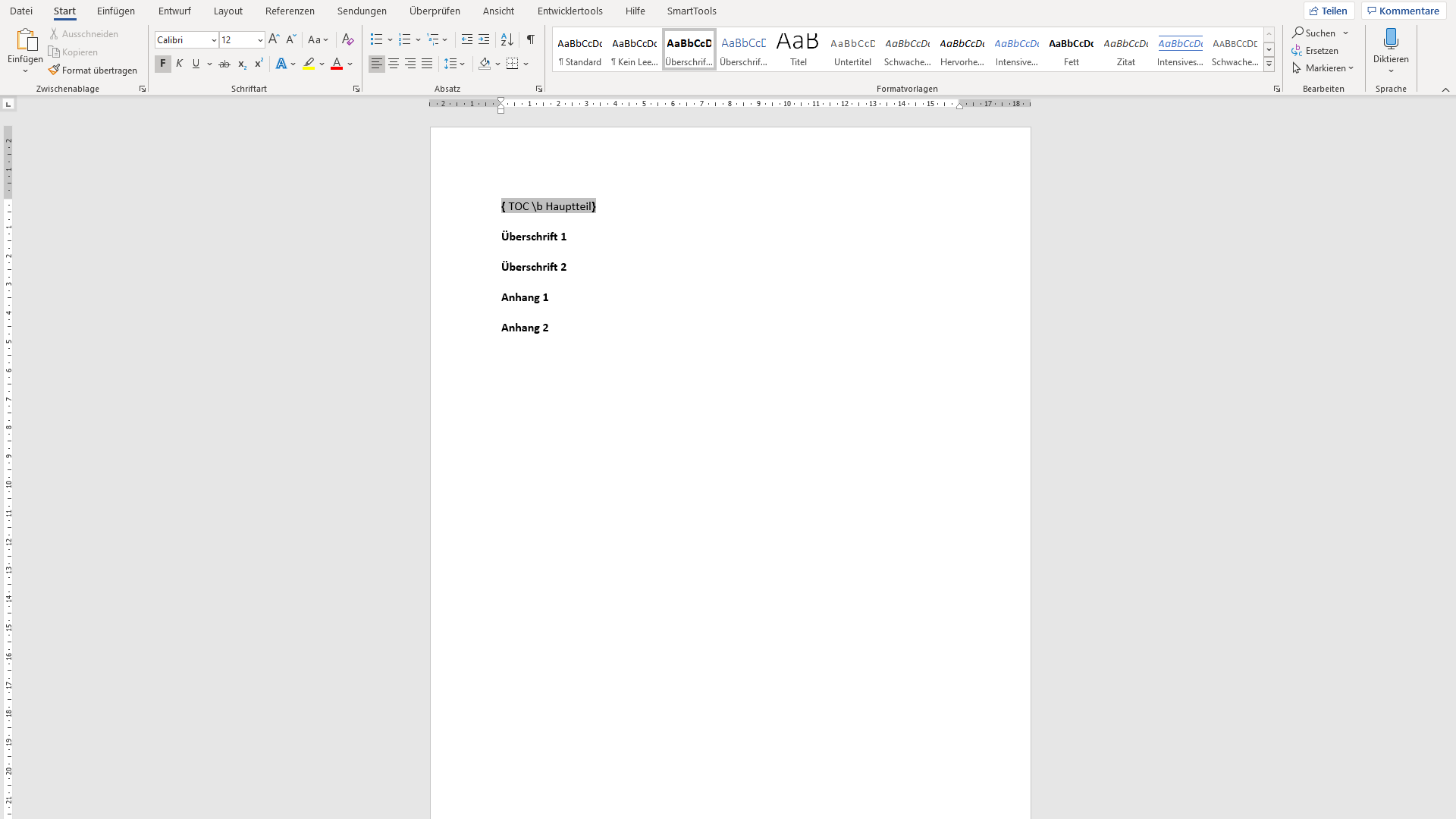Apply yellow text highlight color
Image resolution: width=1456 pixels, height=819 pixels.
[x=309, y=64]
